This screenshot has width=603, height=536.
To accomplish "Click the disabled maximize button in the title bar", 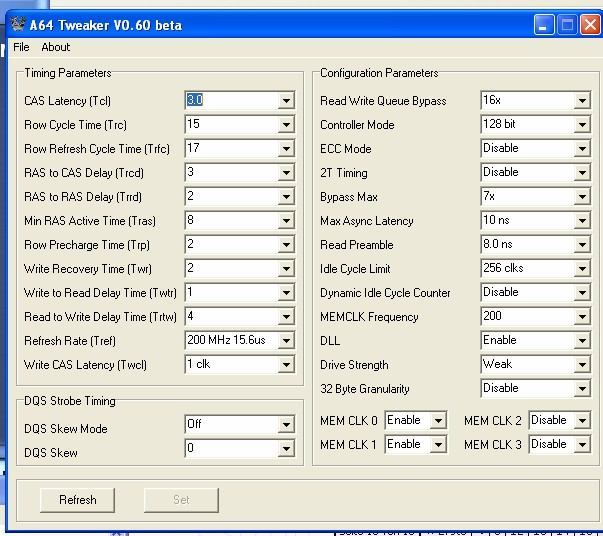I will coord(567,25).
